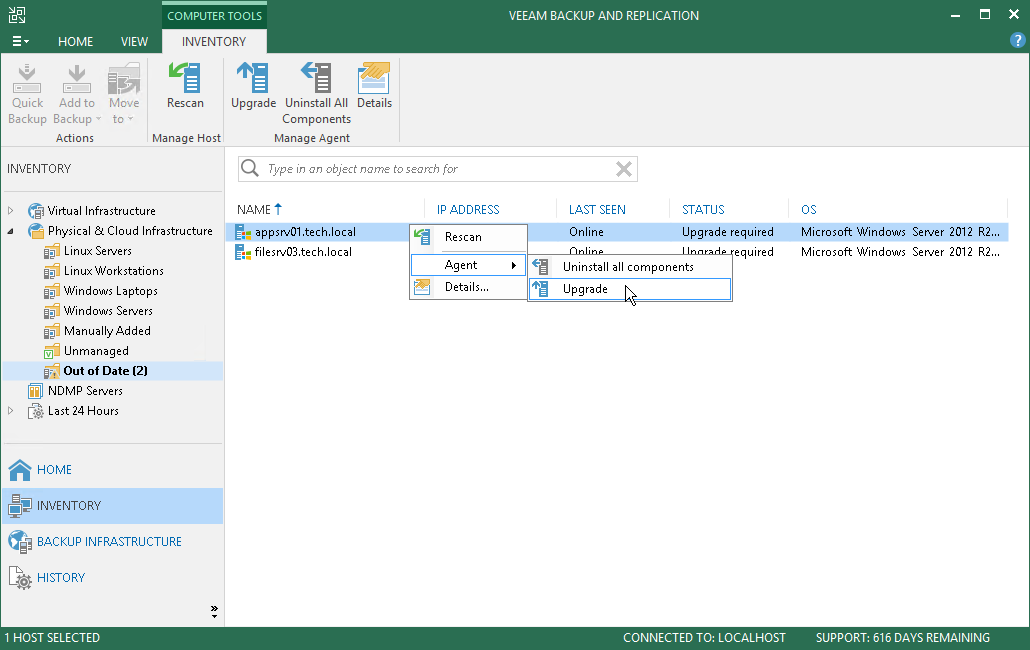This screenshot has width=1030, height=650.
Task: Click the Move to ribbon icon
Action: point(123,78)
